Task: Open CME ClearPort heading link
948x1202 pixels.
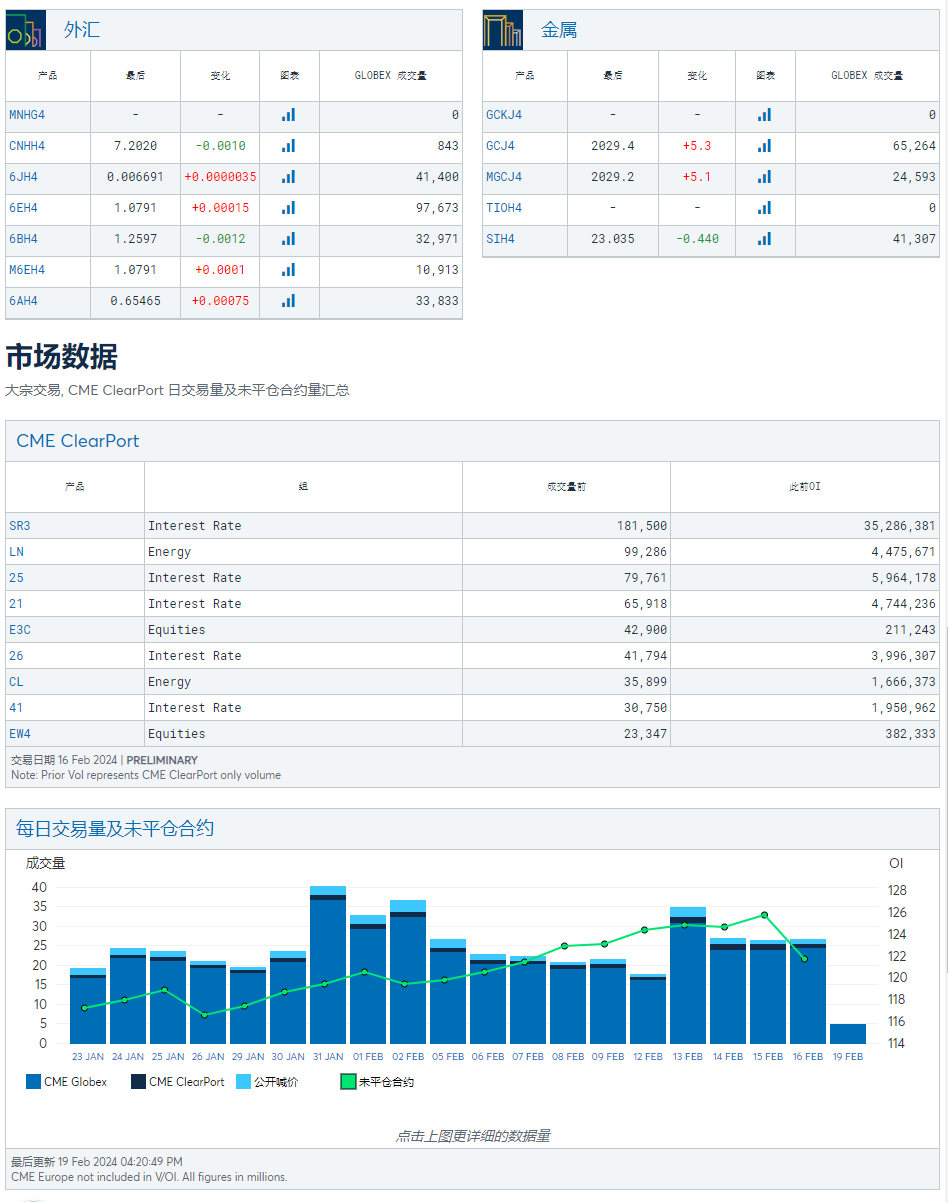Action: pos(78,441)
